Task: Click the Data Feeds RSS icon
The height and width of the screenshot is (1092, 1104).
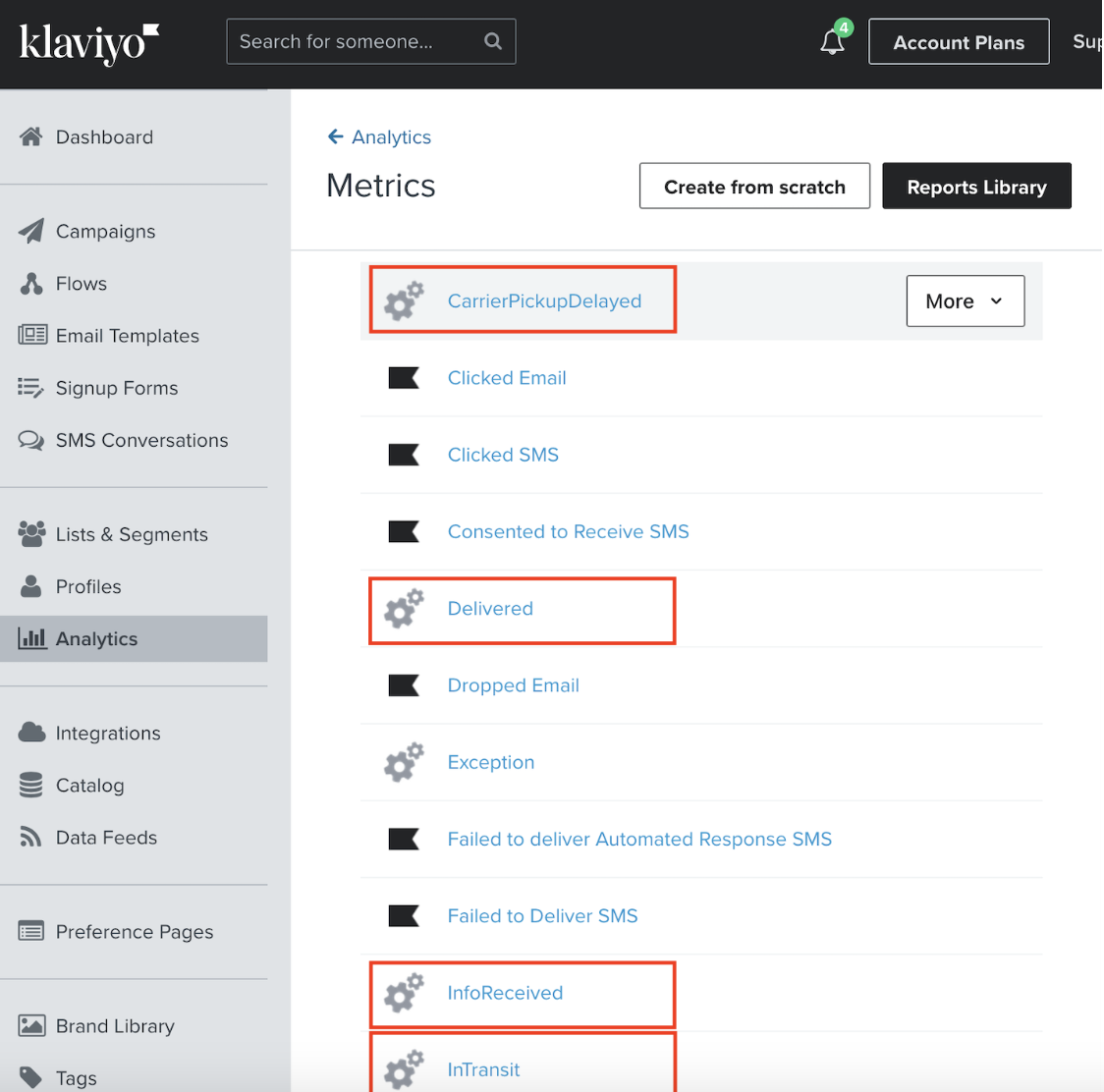Action: coord(30,837)
